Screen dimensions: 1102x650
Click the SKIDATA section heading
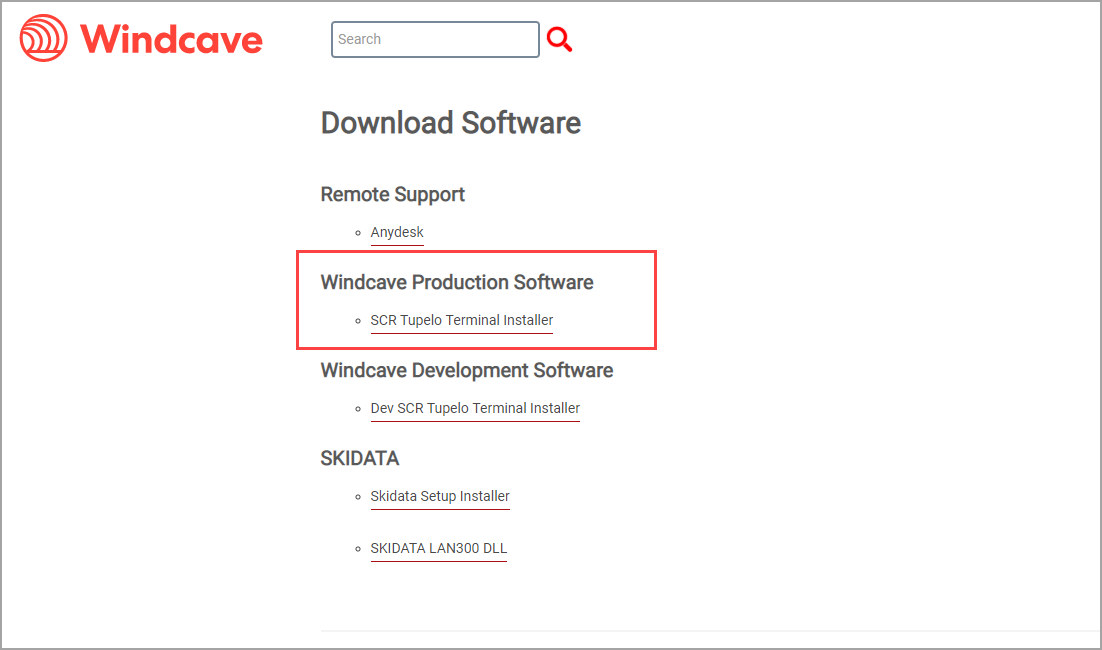[x=360, y=458]
